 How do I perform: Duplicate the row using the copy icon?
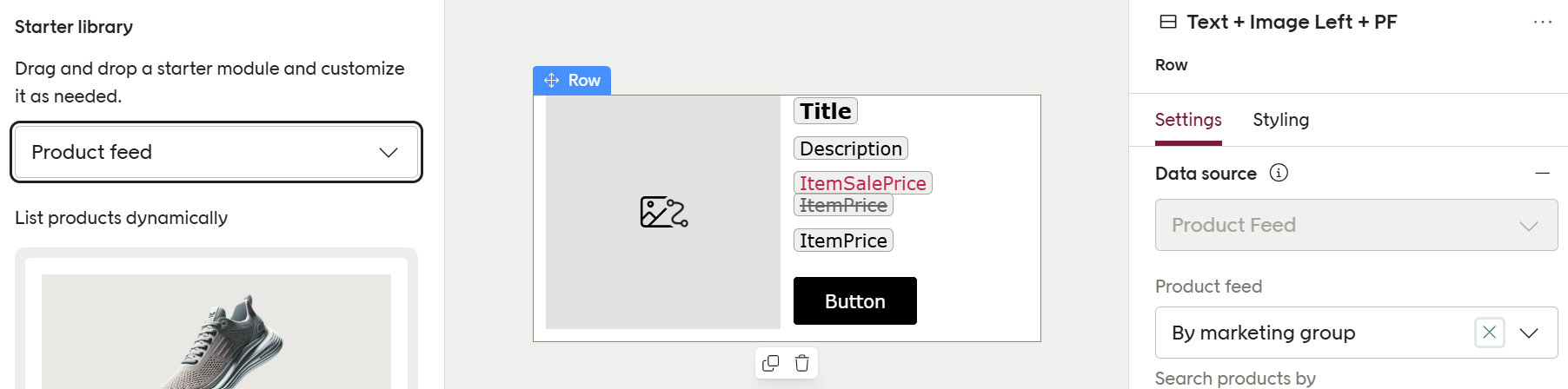tap(770, 364)
